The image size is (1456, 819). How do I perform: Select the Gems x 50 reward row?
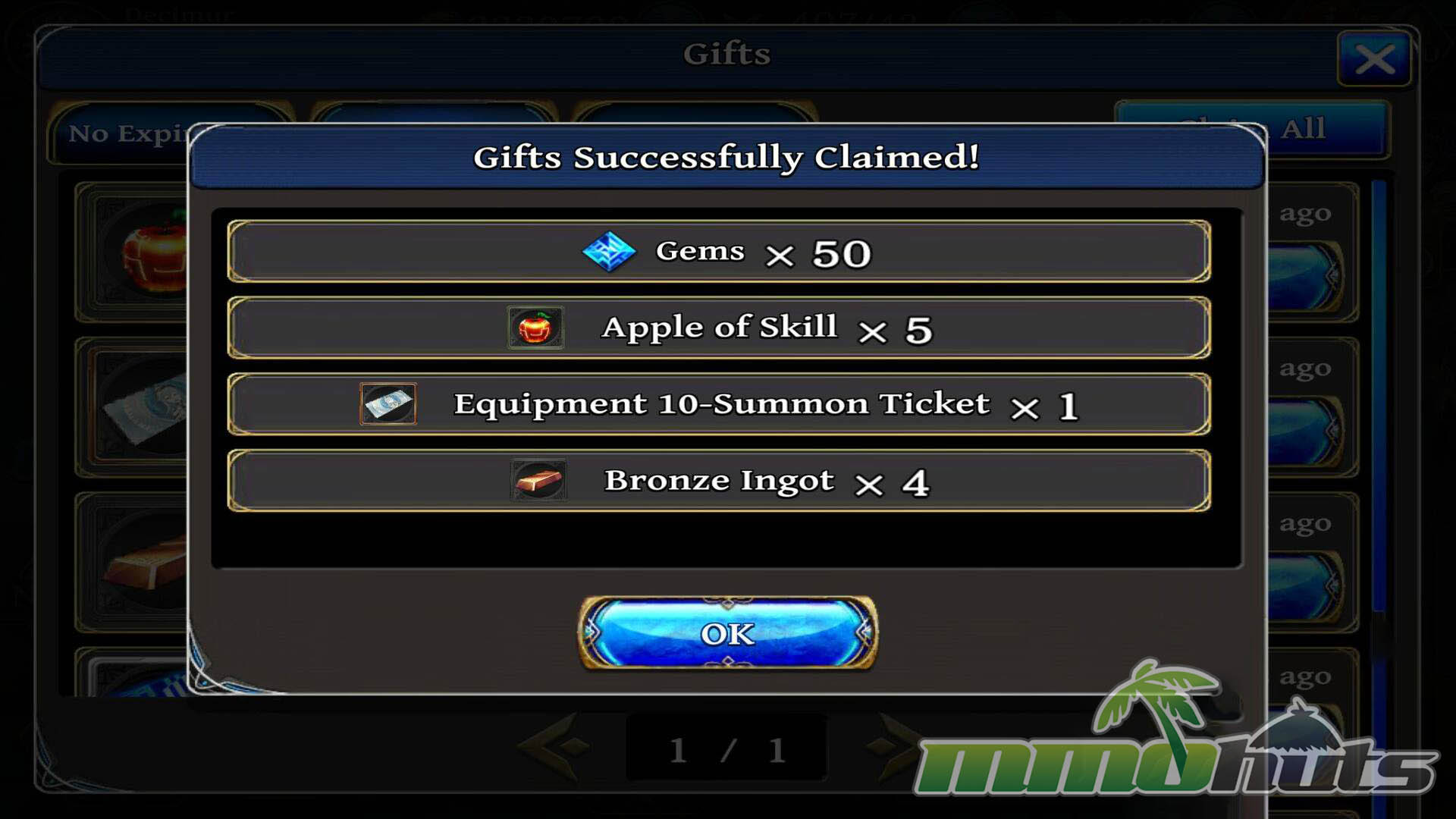point(719,252)
